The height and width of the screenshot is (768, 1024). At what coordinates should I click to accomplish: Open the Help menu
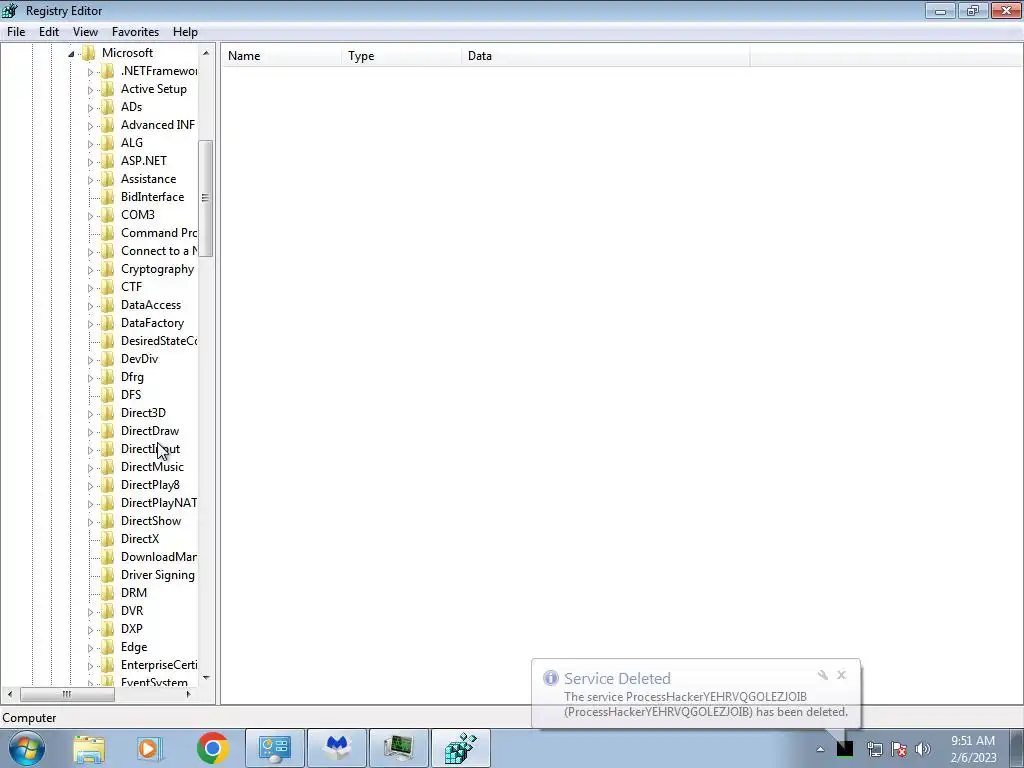click(x=185, y=31)
